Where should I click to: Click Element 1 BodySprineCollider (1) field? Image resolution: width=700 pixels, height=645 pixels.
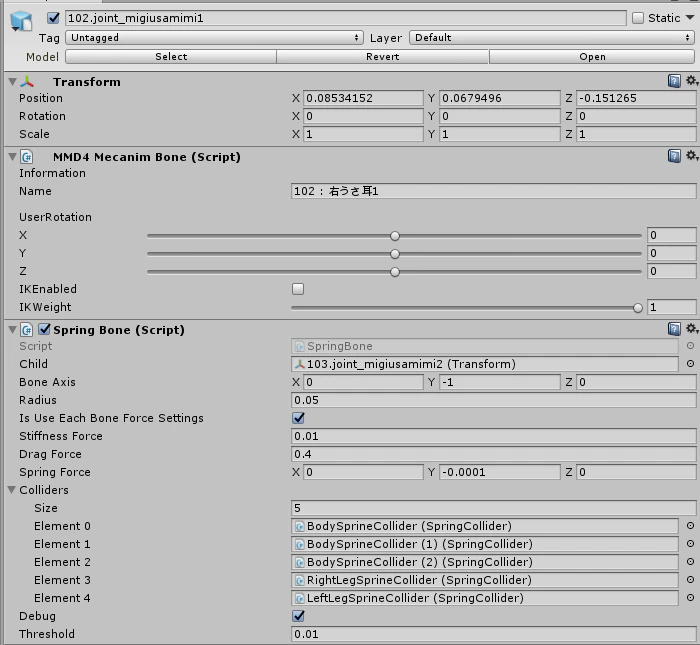pos(485,544)
